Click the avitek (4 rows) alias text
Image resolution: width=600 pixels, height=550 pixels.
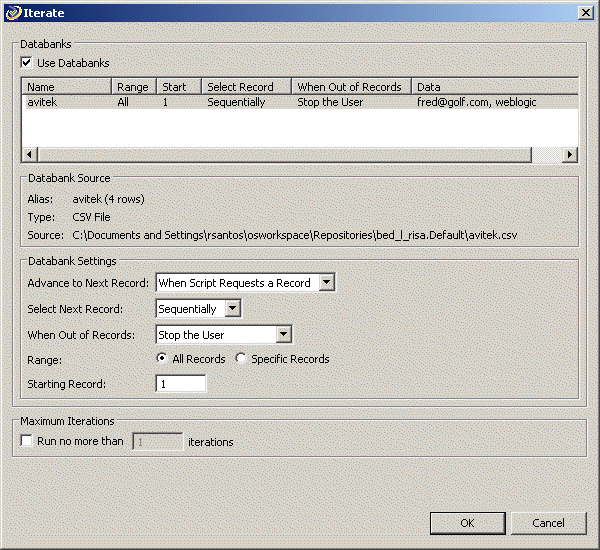[109, 199]
